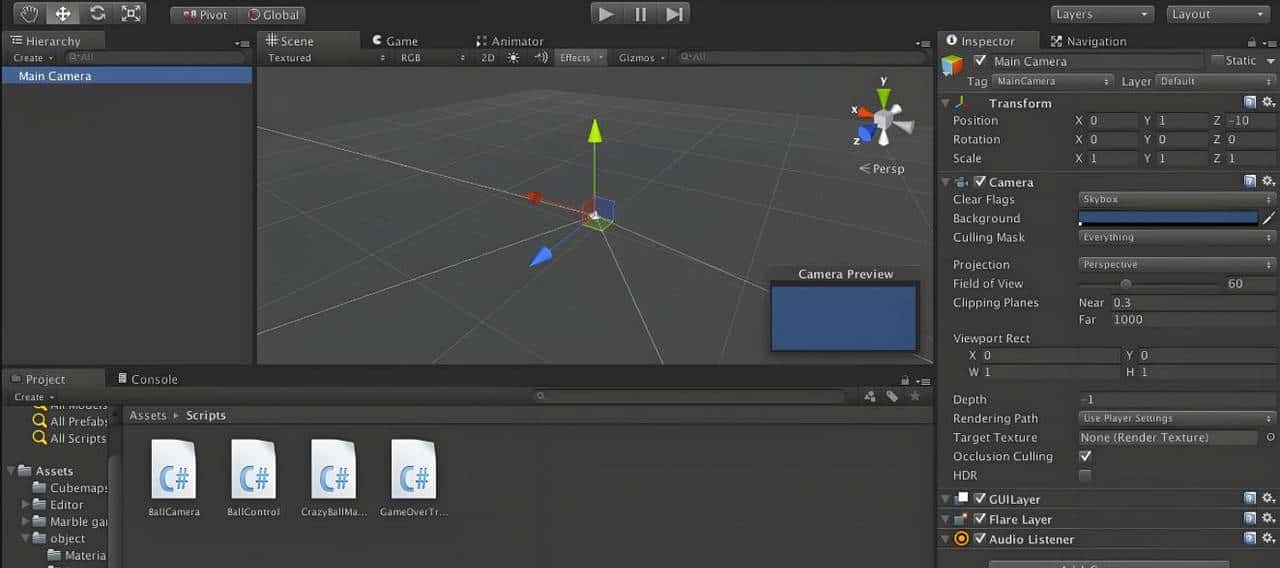The width and height of the screenshot is (1280, 568).
Task: Switch to the Game tab
Action: [394, 41]
